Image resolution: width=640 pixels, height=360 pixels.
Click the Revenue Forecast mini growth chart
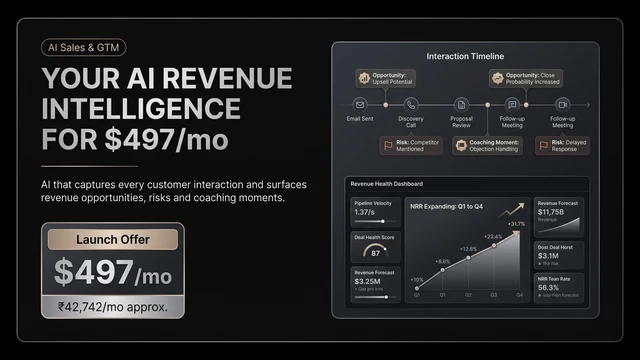coord(559,225)
